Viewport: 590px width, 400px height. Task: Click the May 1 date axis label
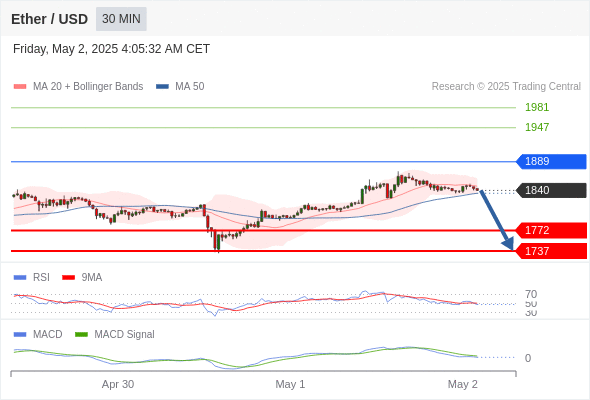click(x=290, y=384)
